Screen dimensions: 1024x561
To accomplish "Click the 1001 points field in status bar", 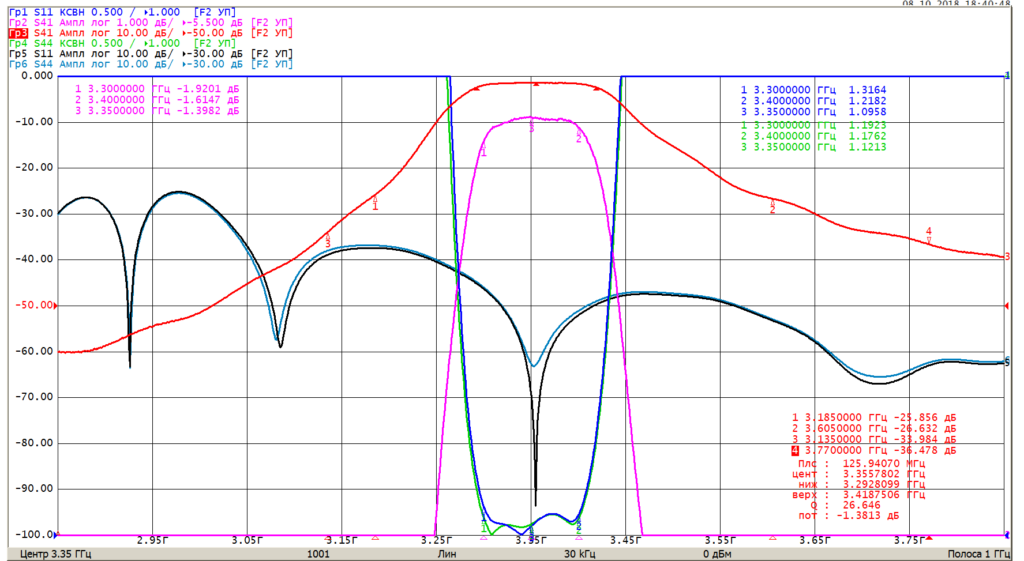I will (318, 554).
